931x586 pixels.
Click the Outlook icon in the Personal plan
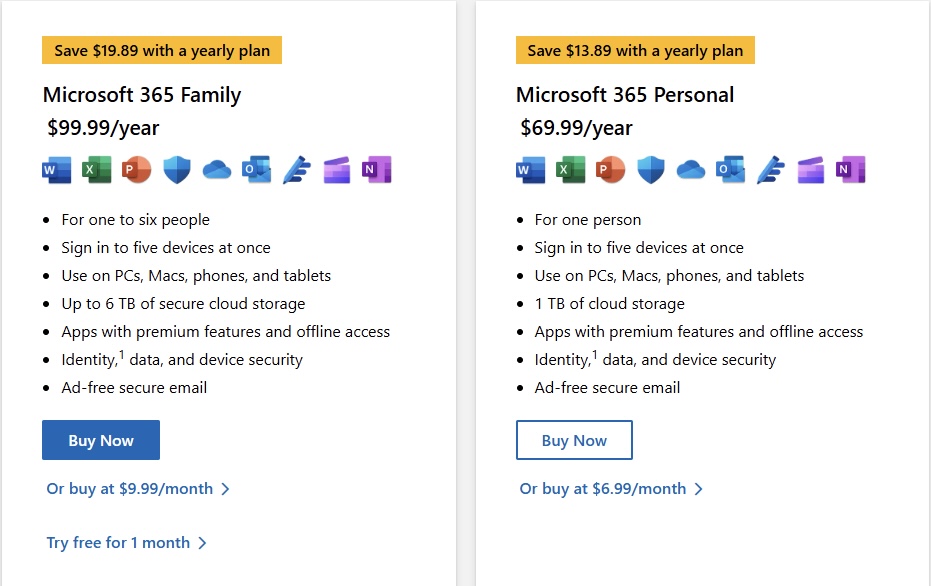point(730,170)
